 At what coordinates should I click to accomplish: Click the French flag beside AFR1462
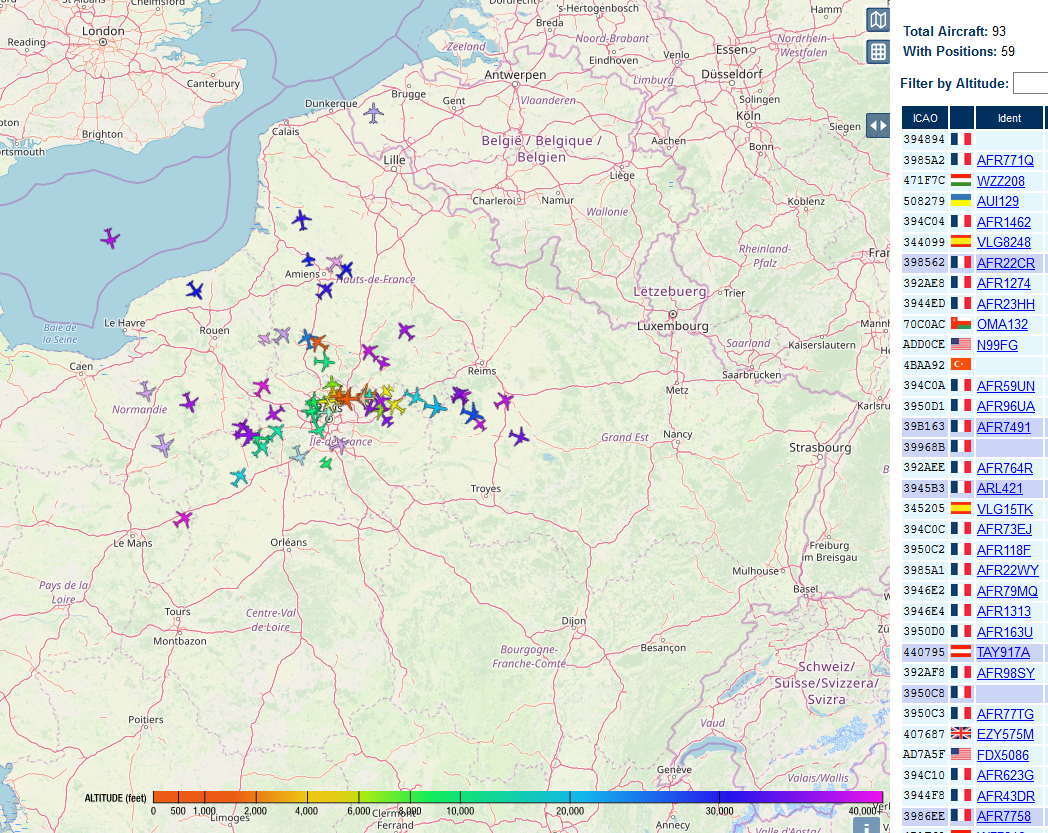(x=961, y=222)
